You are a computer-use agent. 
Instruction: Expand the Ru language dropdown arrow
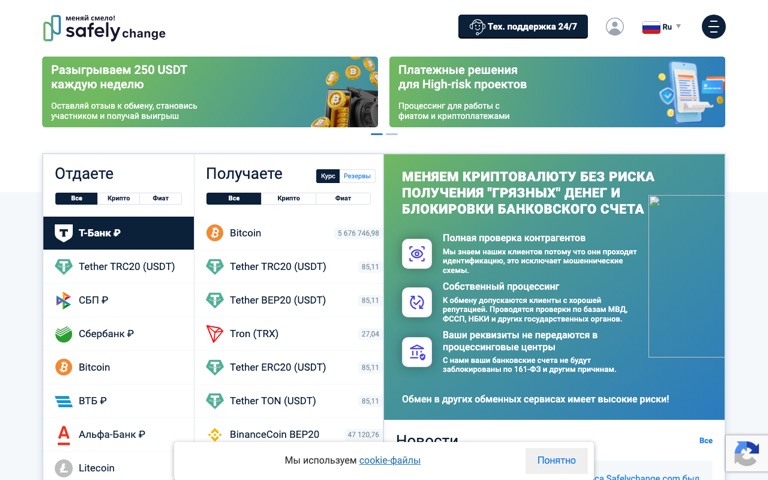pos(678,26)
